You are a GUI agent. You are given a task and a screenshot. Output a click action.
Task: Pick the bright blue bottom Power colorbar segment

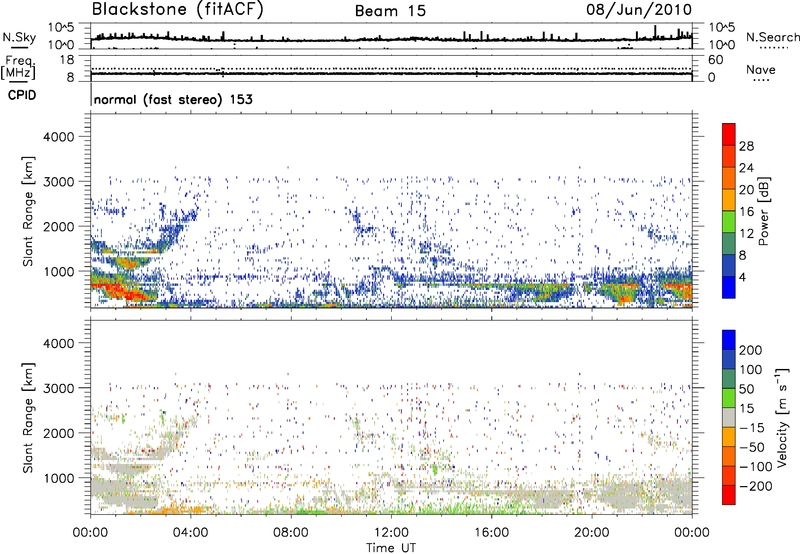pos(729,288)
